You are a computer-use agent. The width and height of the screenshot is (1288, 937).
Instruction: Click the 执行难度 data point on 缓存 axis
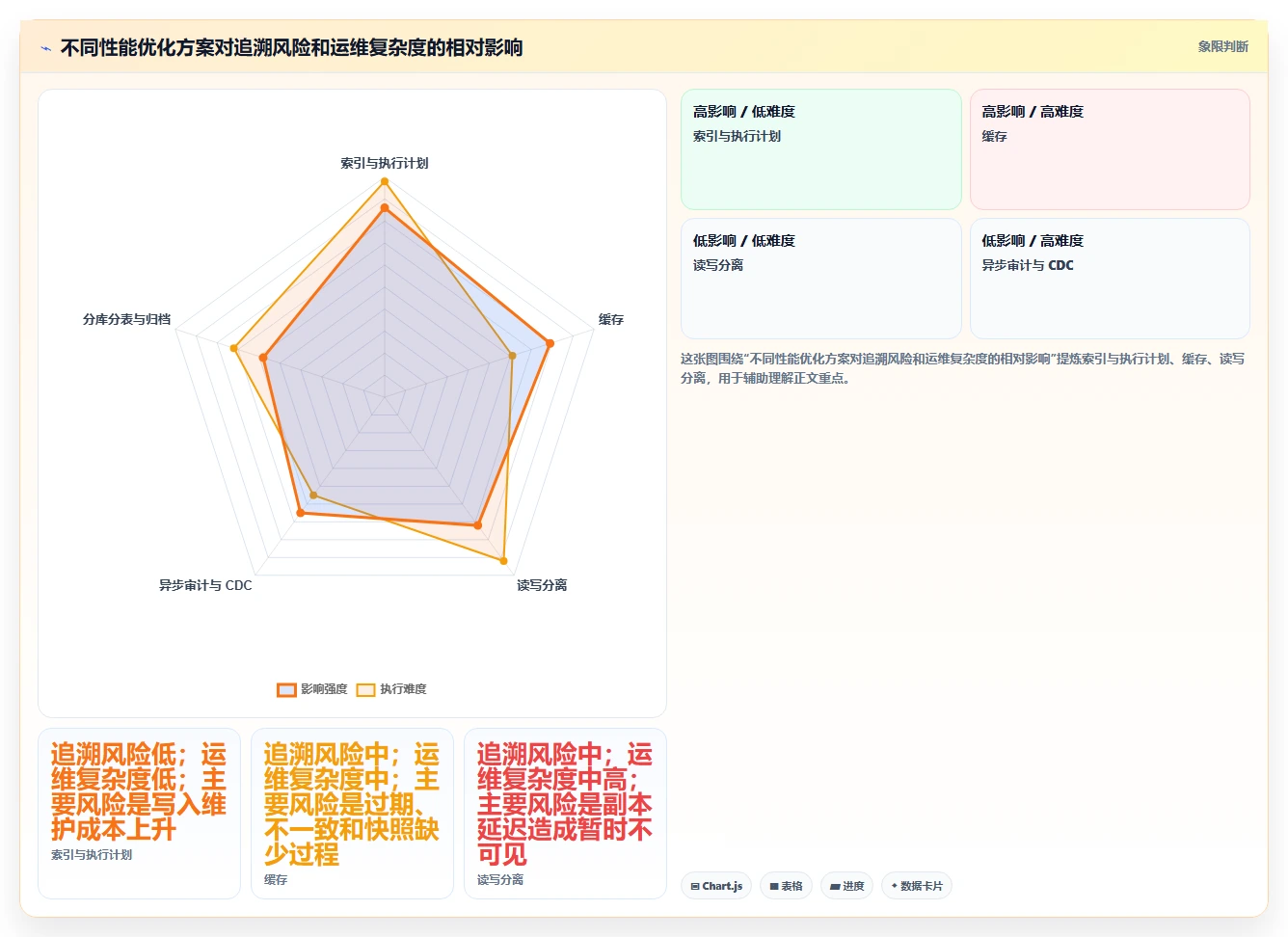tap(512, 356)
